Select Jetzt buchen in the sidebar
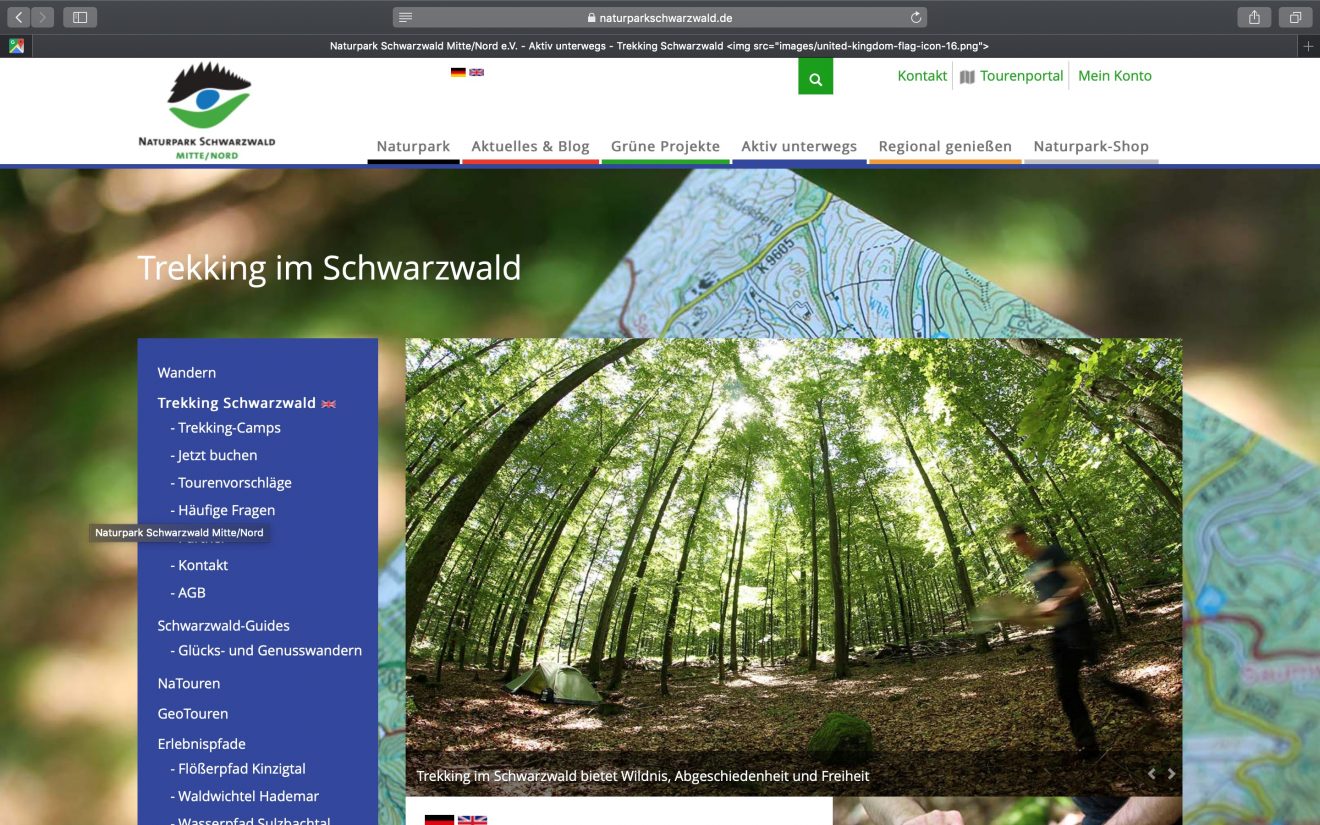1320x825 pixels. (217, 455)
